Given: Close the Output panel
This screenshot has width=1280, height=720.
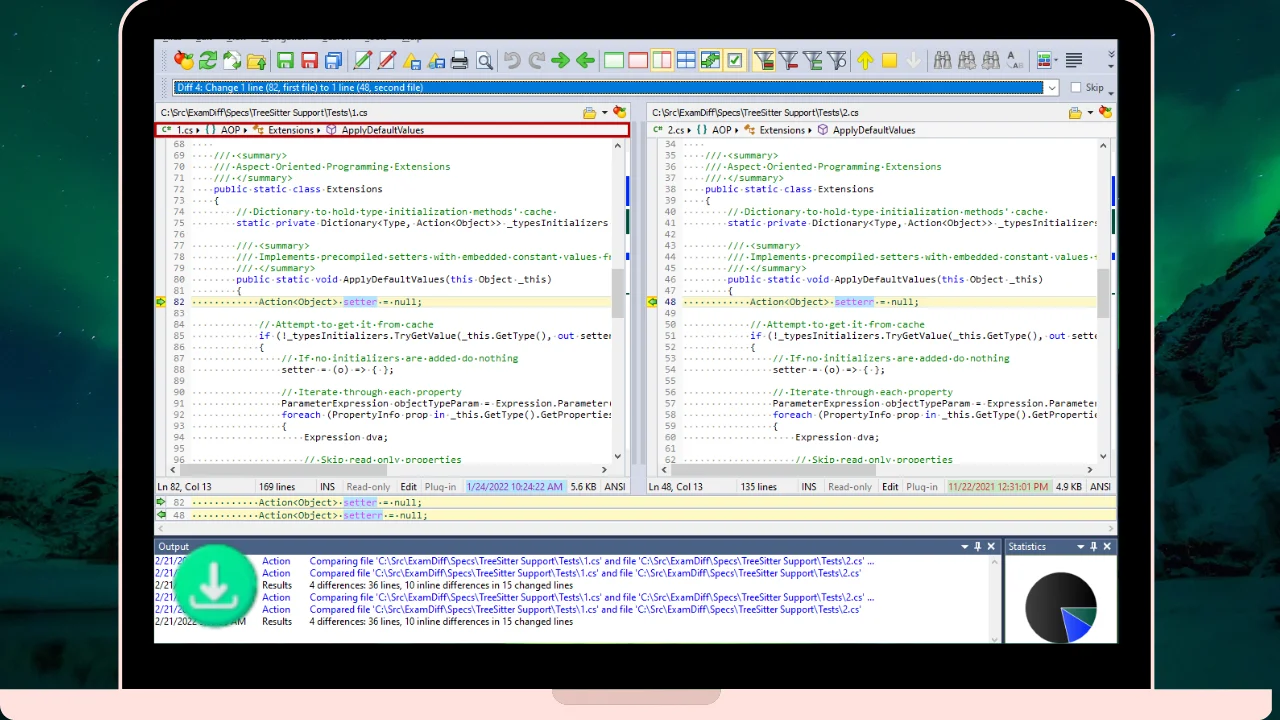Looking at the screenshot, I should pyautogui.click(x=991, y=547).
